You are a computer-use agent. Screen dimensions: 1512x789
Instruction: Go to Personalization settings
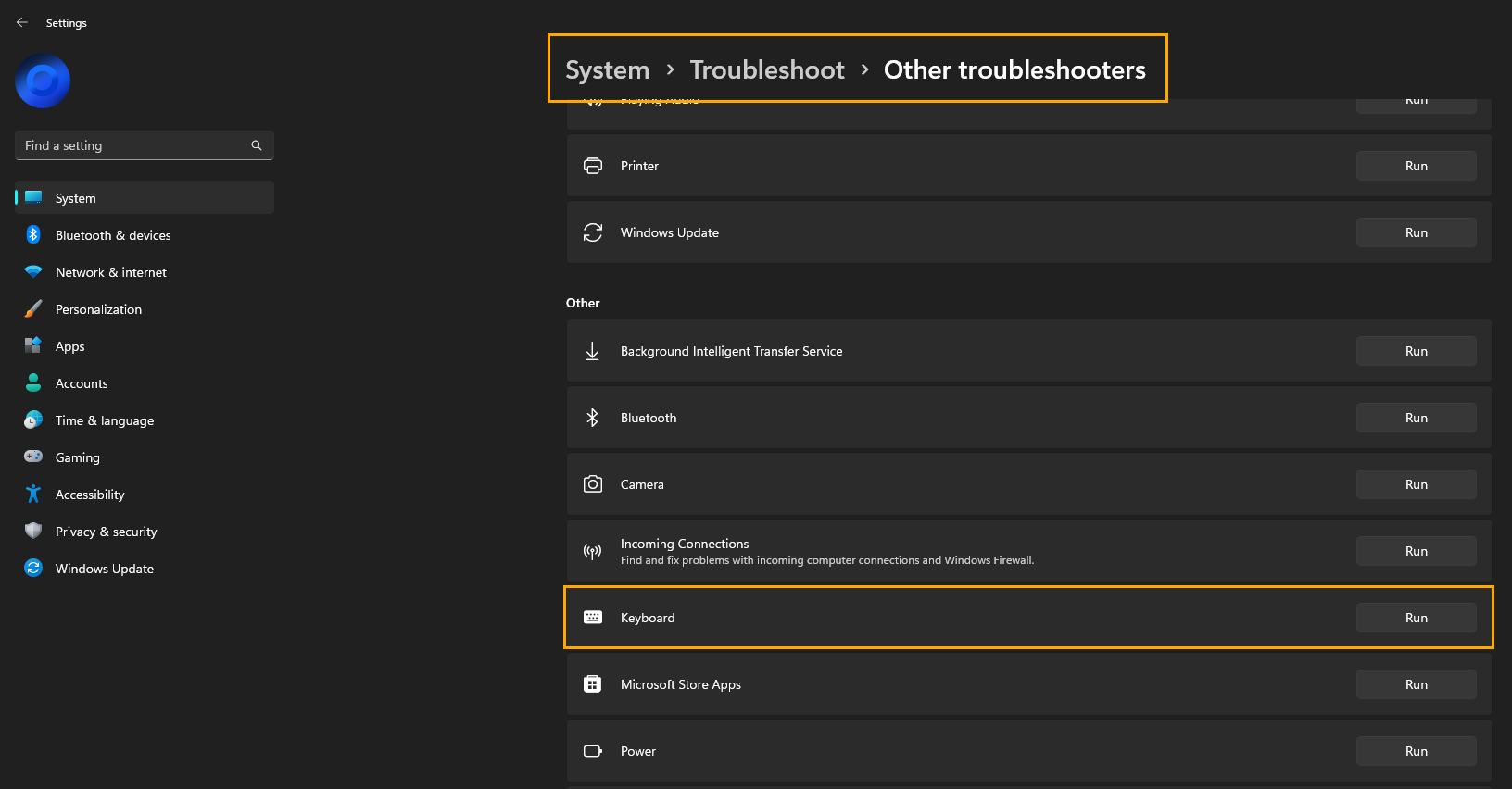tap(145, 309)
